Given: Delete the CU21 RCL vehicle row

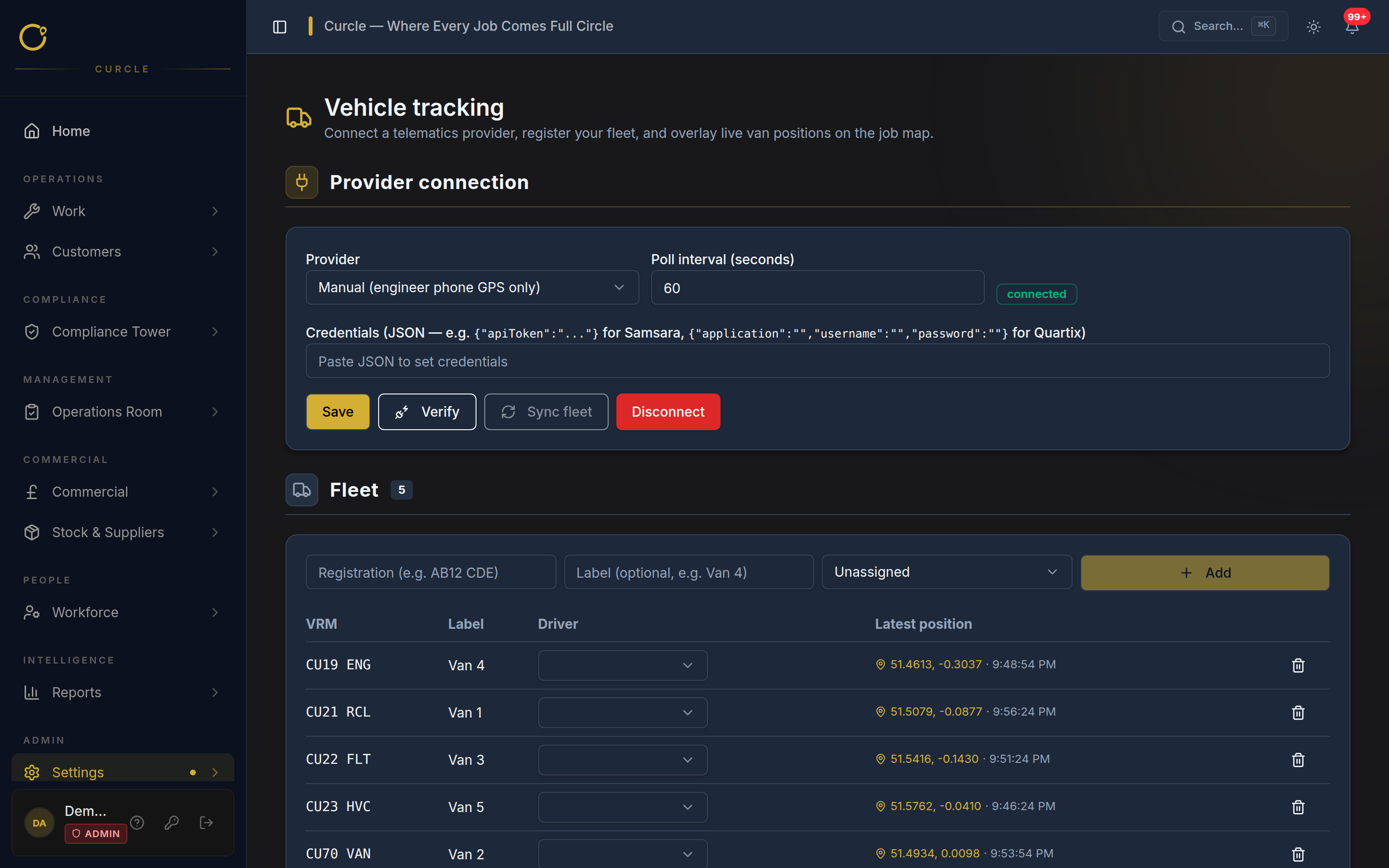Looking at the screenshot, I should point(1298,712).
